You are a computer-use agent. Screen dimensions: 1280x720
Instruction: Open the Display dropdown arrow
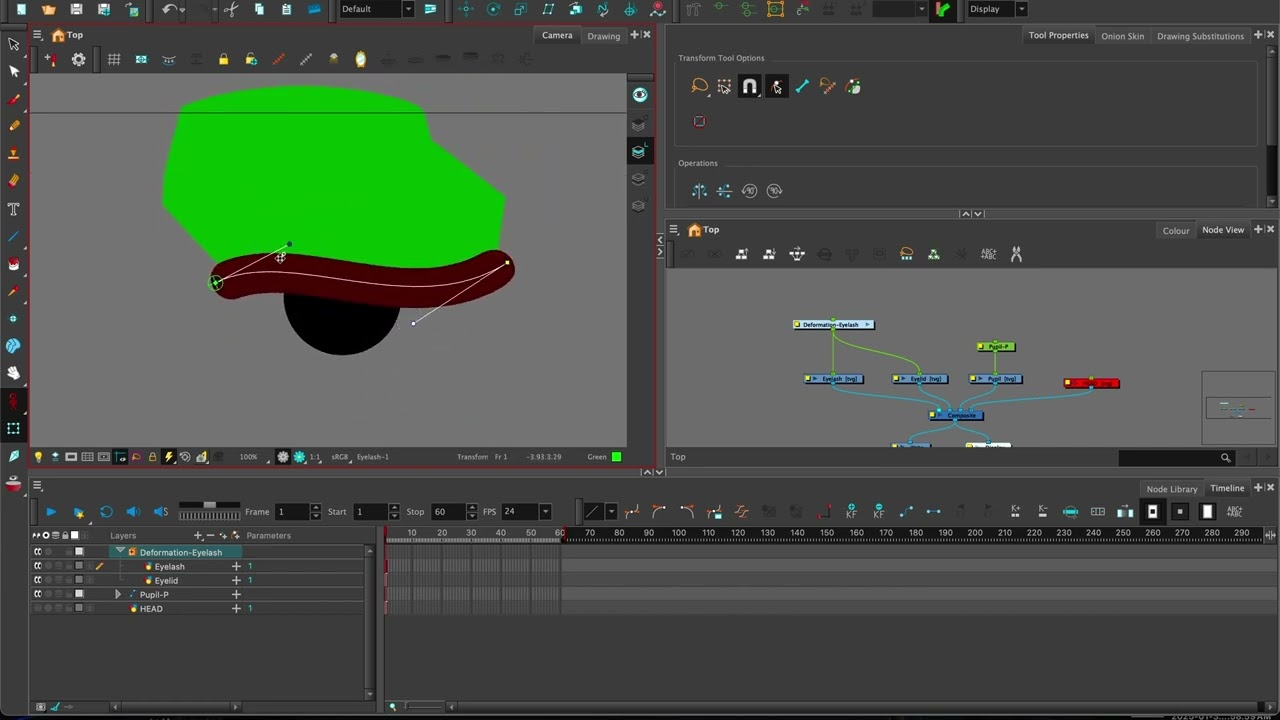pyautogui.click(x=1021, y=9)
